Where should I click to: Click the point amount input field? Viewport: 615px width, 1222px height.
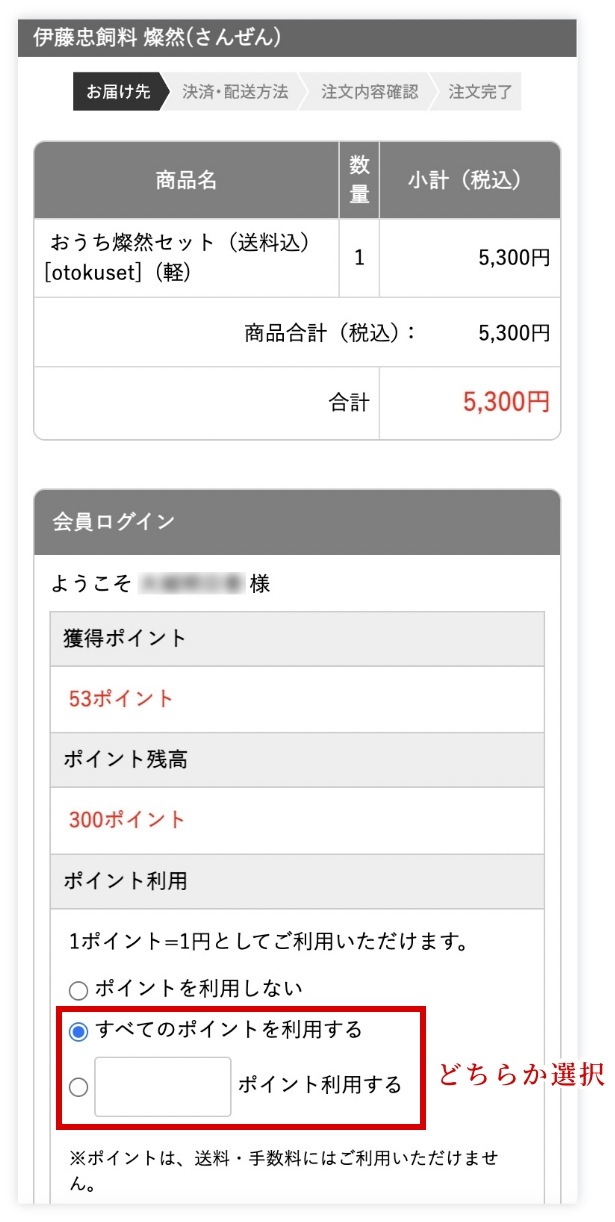(163, 1086)
